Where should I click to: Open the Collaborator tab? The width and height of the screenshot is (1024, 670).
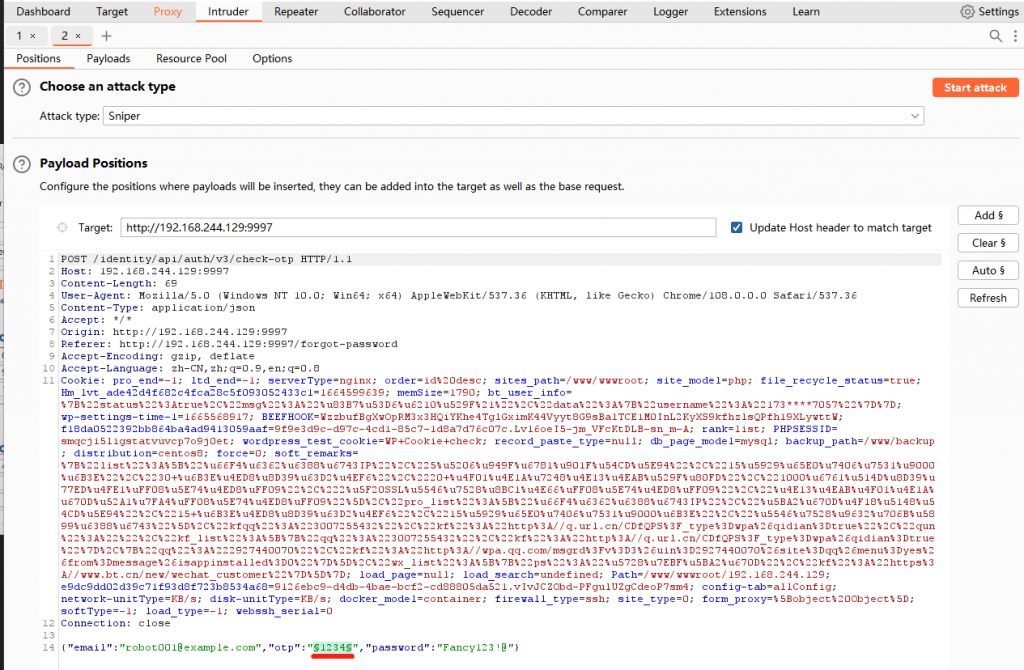point(374,12)
